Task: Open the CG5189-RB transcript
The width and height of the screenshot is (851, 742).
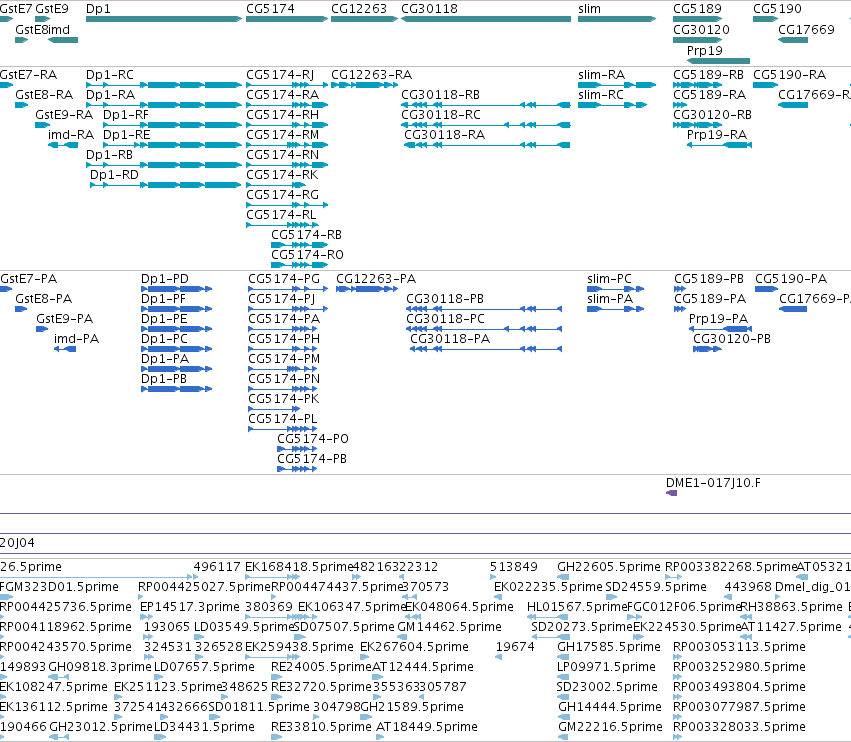Action: 697,85
